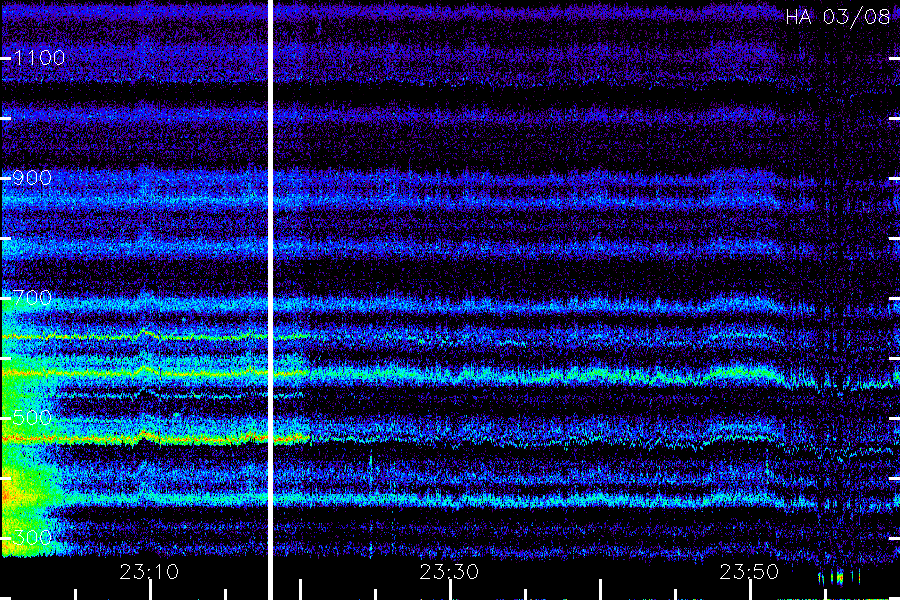Click the 300 frequency axis label
Image resolution: width=900 pixels, height=600 pixels.
tap(32, 538)
